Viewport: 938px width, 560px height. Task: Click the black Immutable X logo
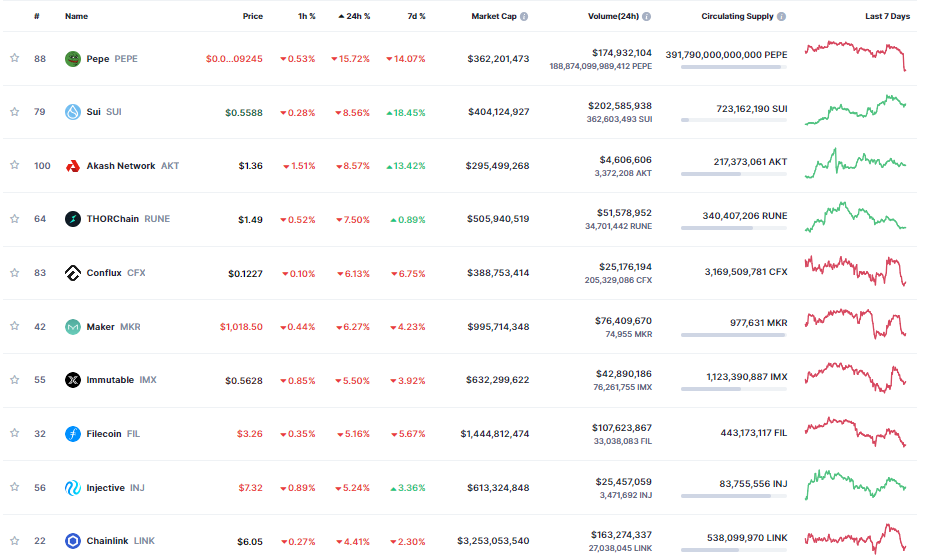(73, 380)
